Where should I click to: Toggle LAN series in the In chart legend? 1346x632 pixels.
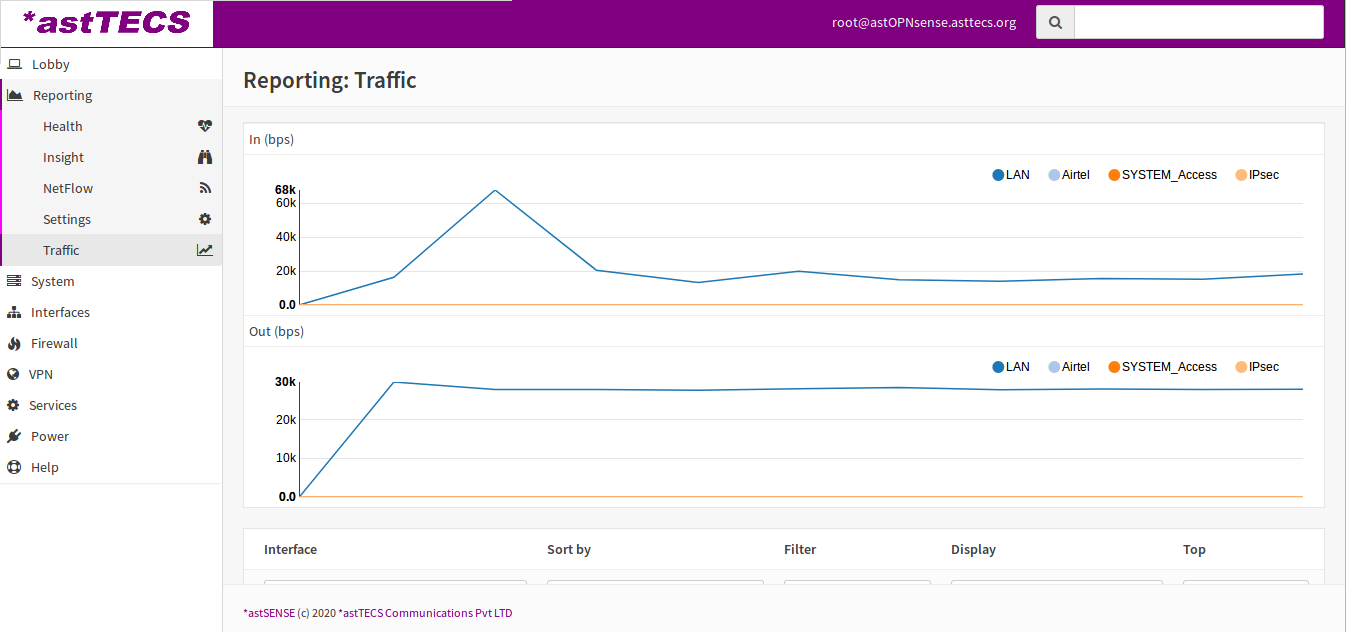[1011, 175]
